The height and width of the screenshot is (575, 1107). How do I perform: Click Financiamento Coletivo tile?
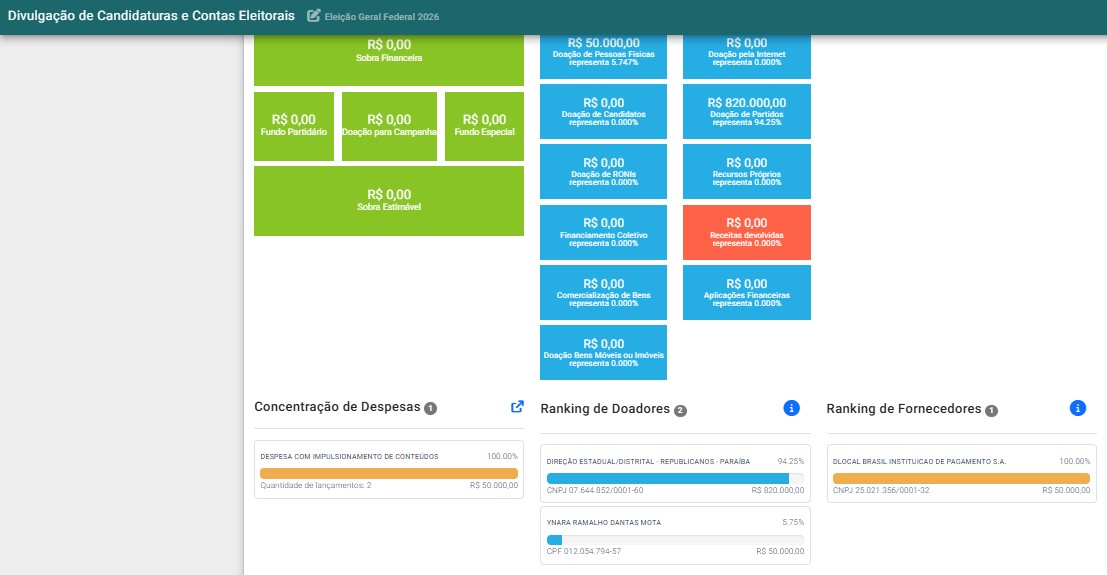[603, 232]
